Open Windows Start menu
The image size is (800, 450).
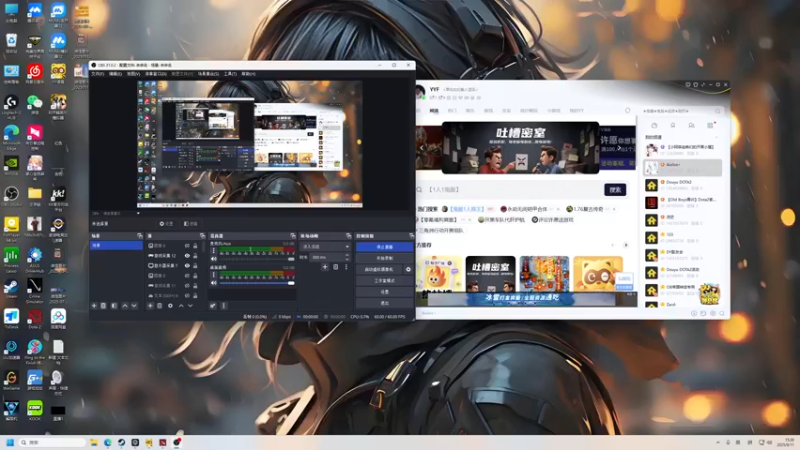pos(10,442)
